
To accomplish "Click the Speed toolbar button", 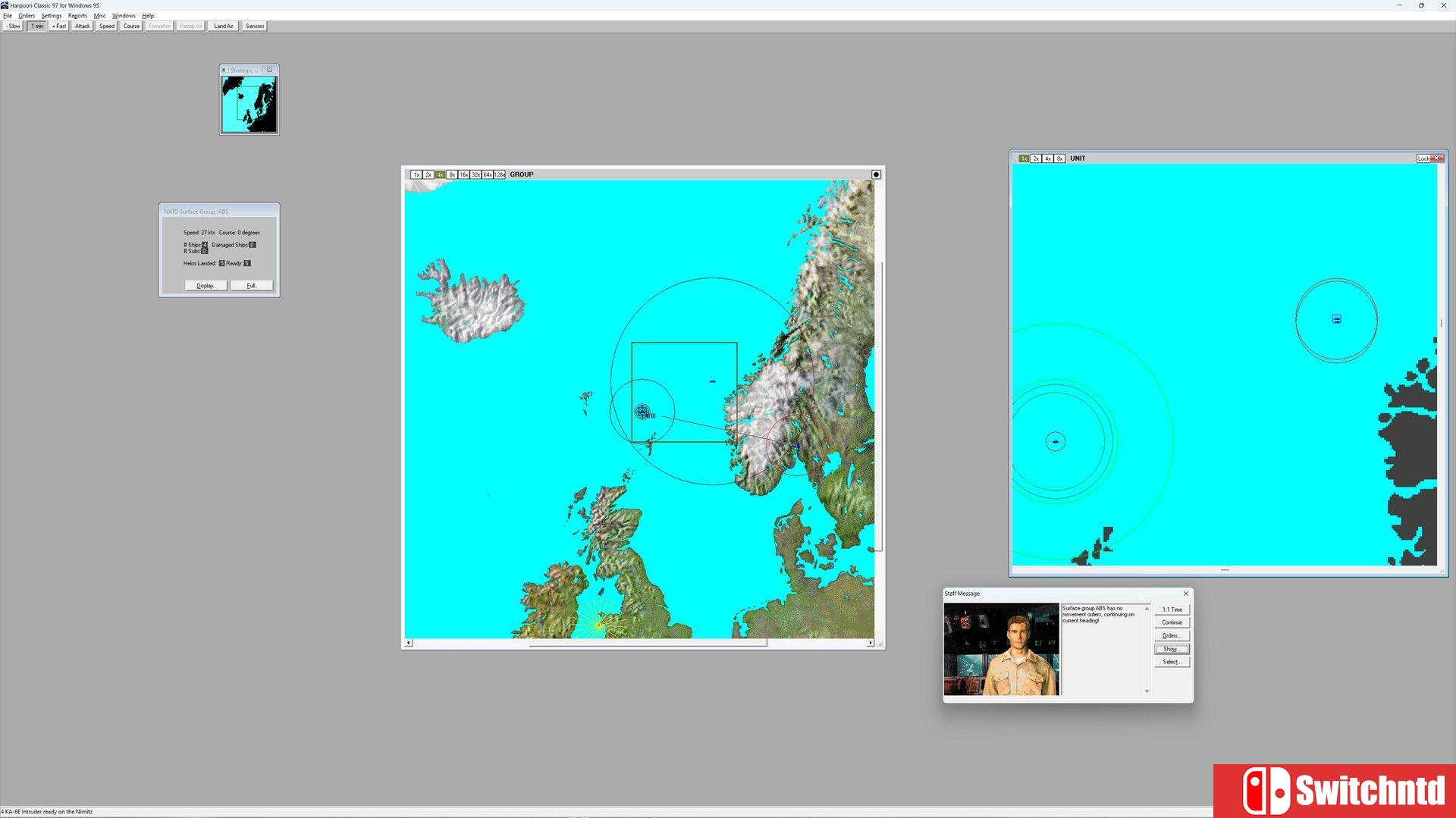I will (107, 26).
